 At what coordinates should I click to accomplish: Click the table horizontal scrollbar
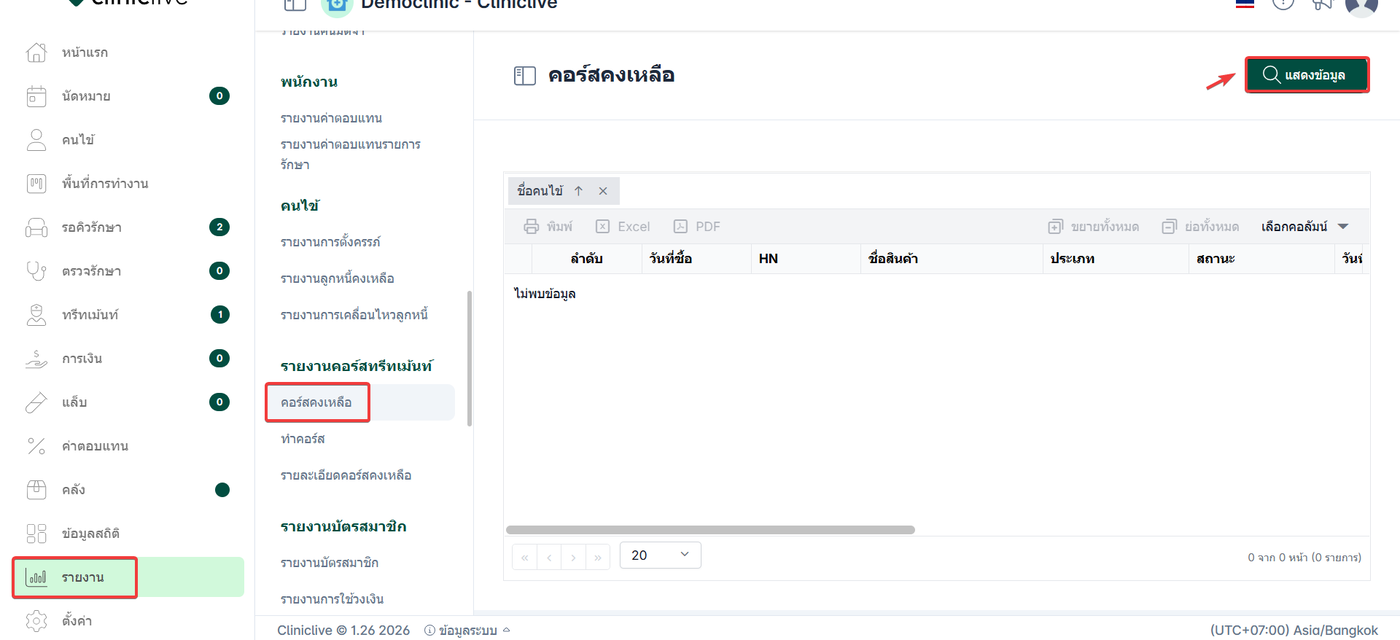[710, 530]
